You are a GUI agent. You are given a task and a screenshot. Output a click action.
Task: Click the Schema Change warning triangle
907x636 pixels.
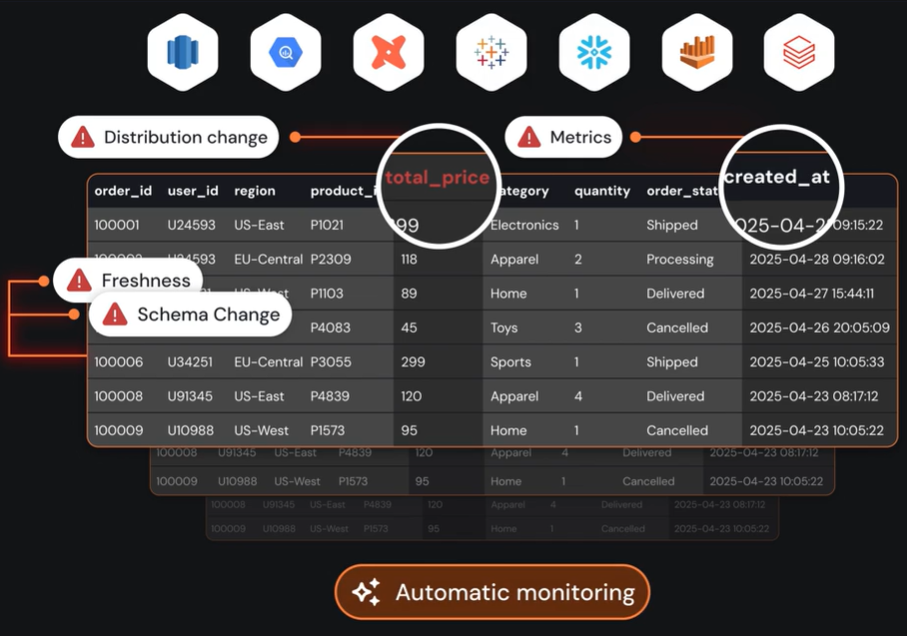tap(115, 315)
